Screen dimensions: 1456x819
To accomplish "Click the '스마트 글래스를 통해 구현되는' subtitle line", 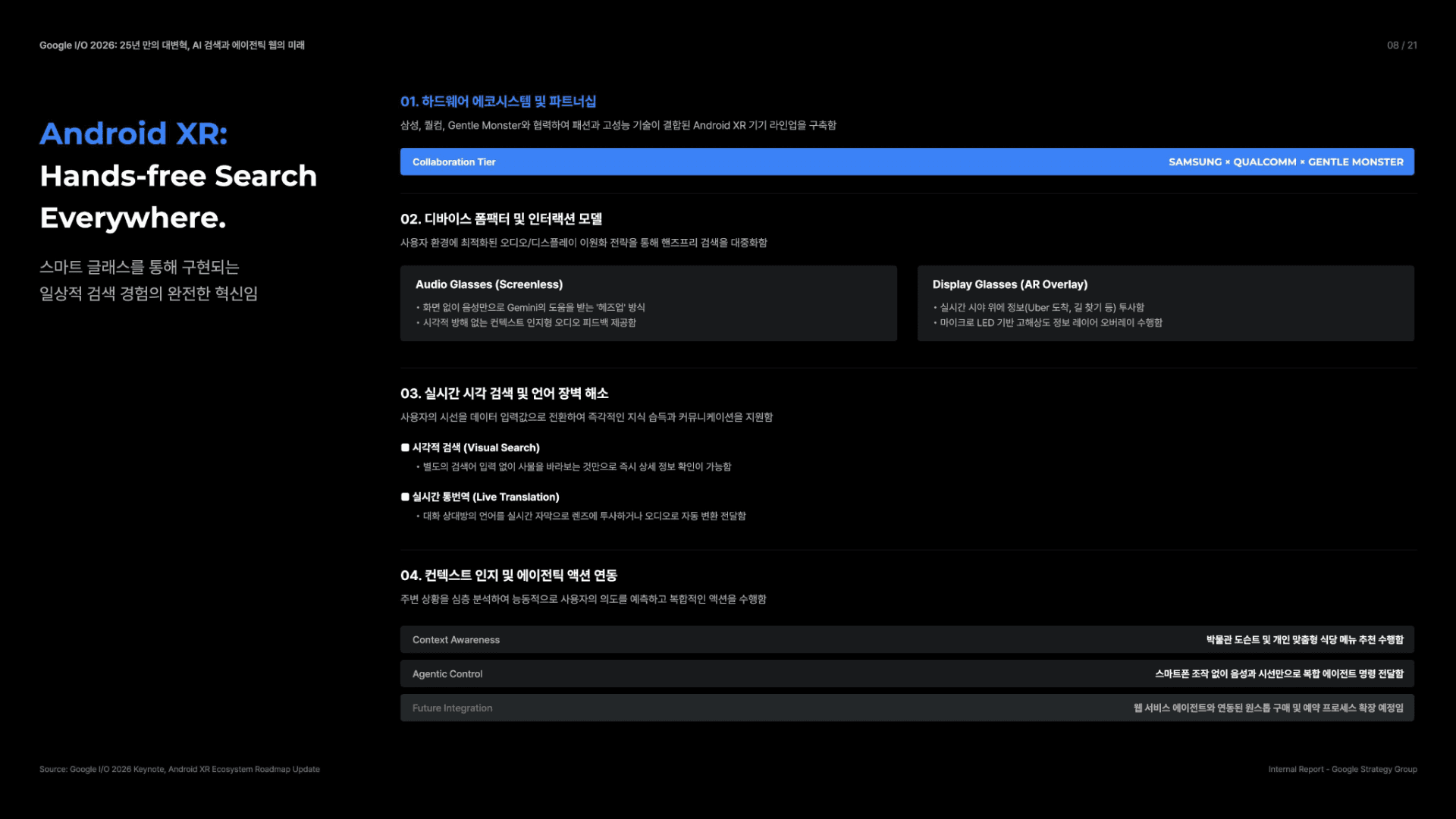I will point(140,267).
